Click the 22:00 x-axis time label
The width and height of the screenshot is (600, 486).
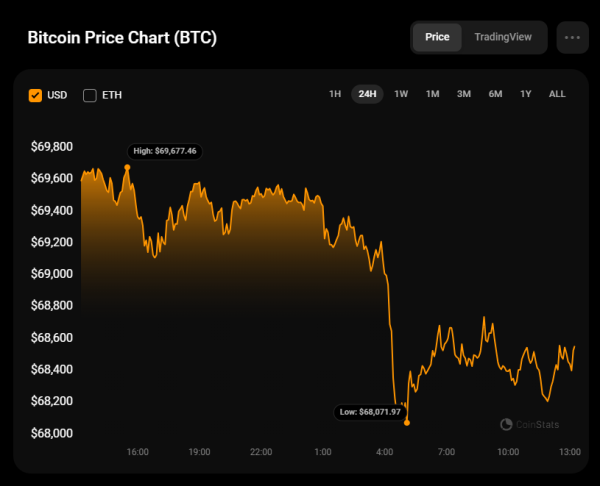(x=261, y=453)
